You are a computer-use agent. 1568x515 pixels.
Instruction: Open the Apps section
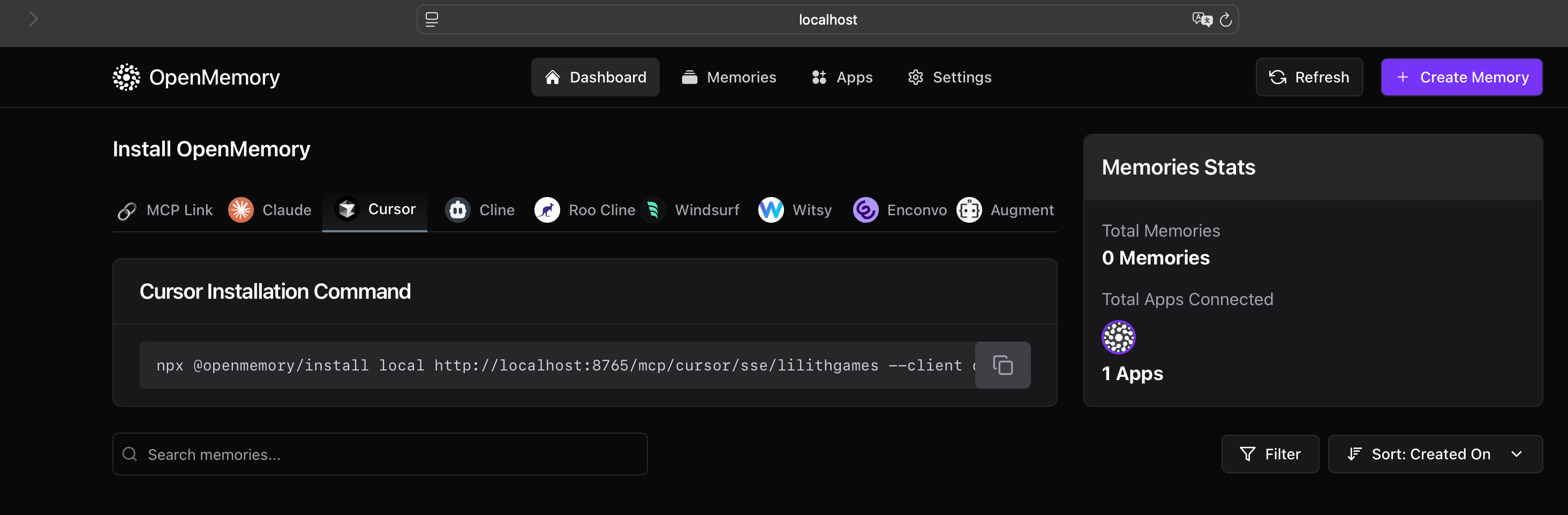pos(841,77)
